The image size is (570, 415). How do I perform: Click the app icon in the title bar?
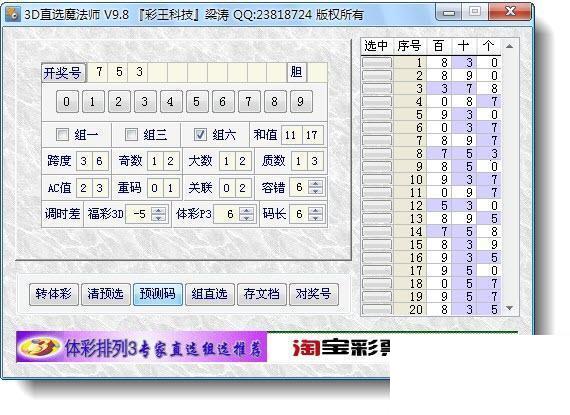(12, 14)
